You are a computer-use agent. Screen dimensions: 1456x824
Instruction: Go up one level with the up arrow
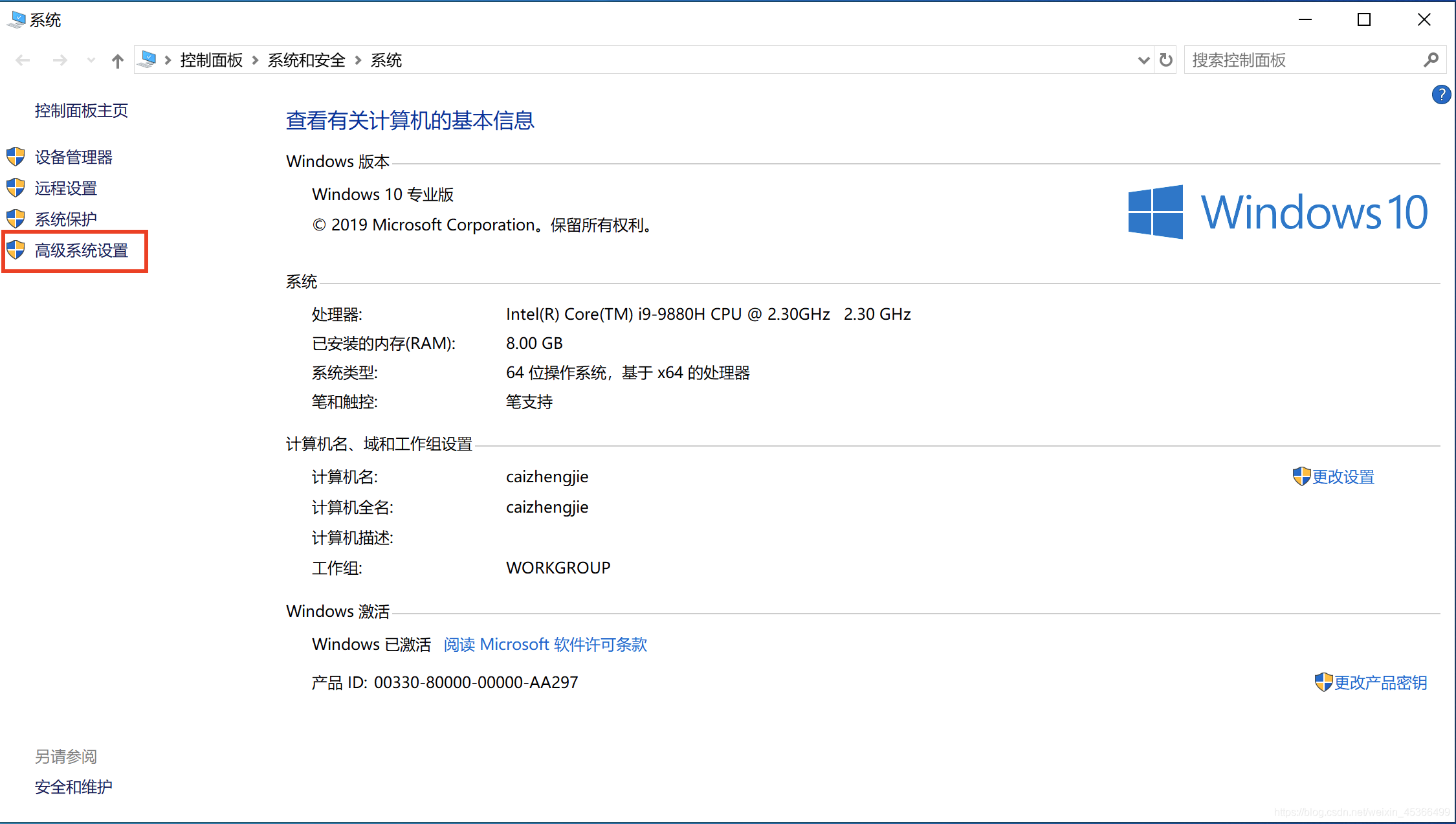coord(117,61)
